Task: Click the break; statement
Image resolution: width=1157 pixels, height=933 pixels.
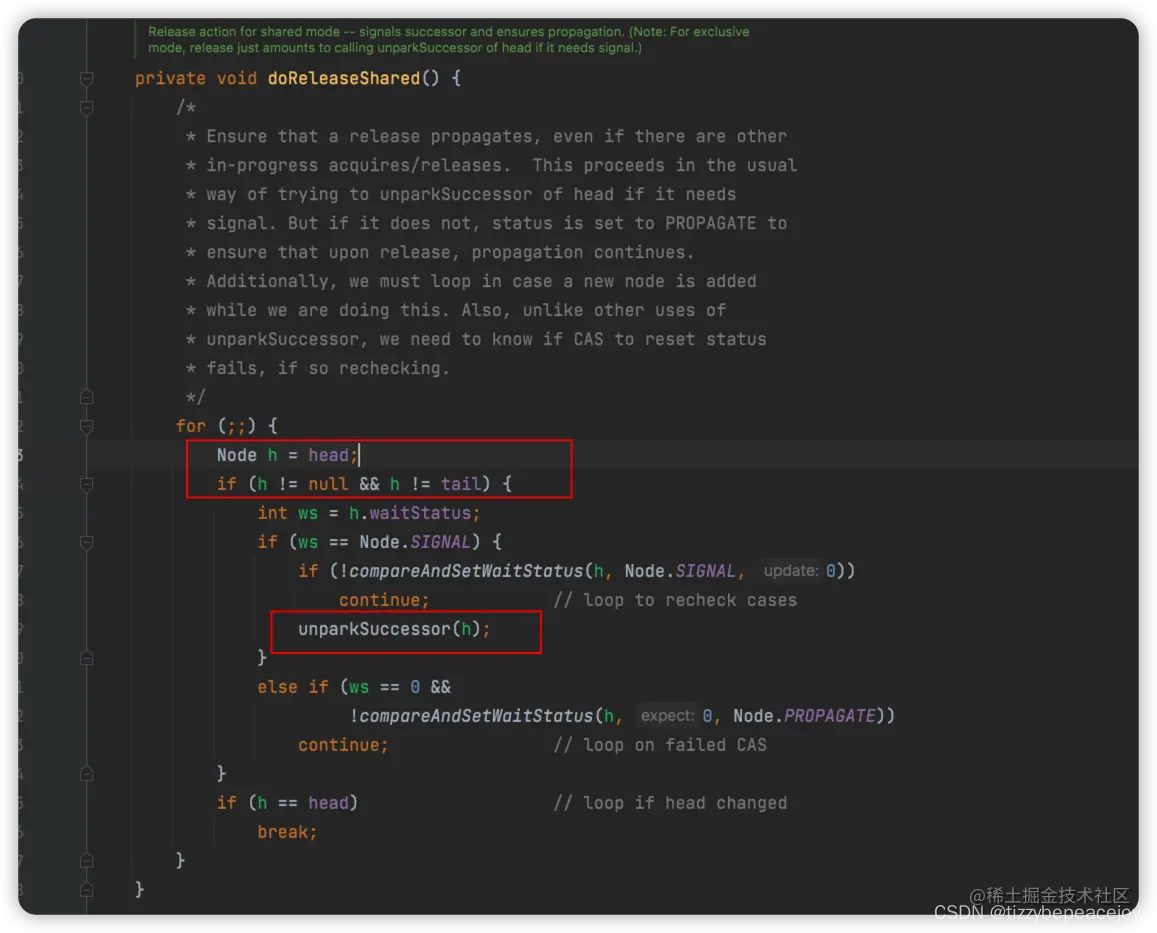Action: tap(287, 832)
